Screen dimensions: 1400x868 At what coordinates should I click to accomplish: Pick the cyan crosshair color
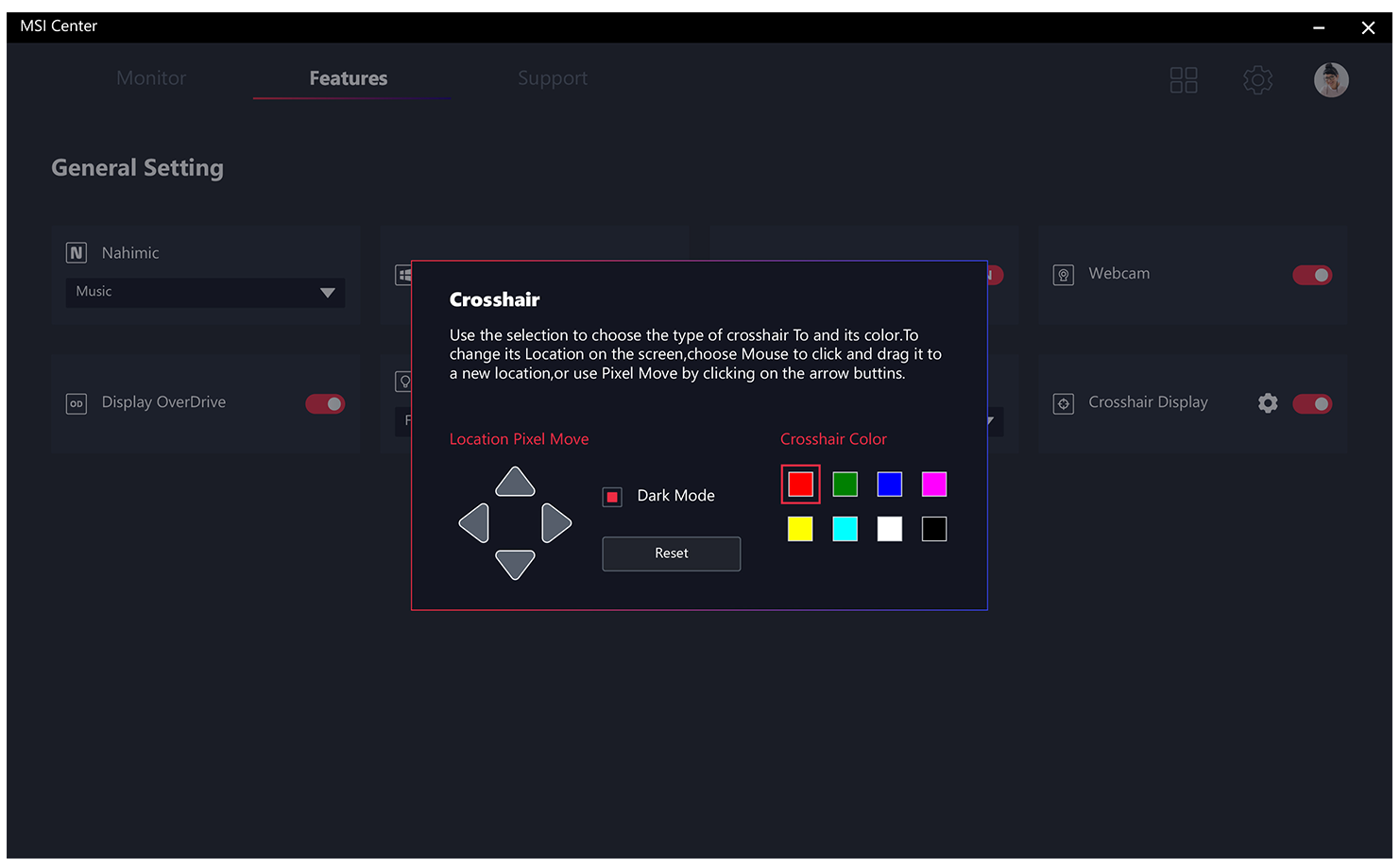pos(845,529)
